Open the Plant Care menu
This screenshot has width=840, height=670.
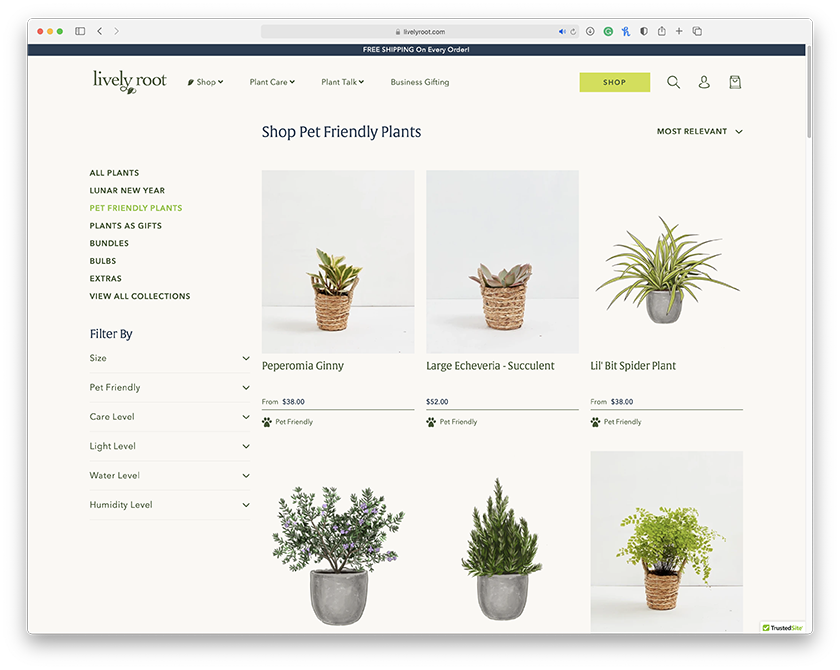pos(271,82)
